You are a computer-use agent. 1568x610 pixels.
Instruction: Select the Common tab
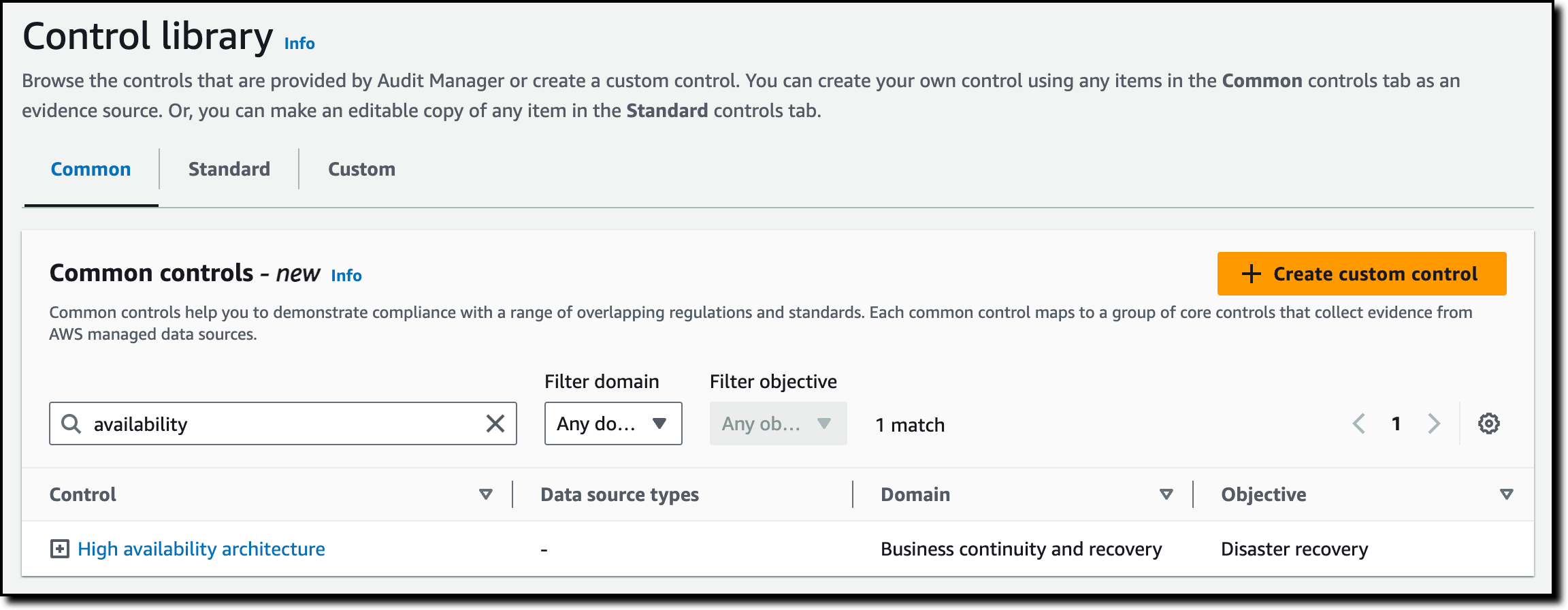point(91,169)
